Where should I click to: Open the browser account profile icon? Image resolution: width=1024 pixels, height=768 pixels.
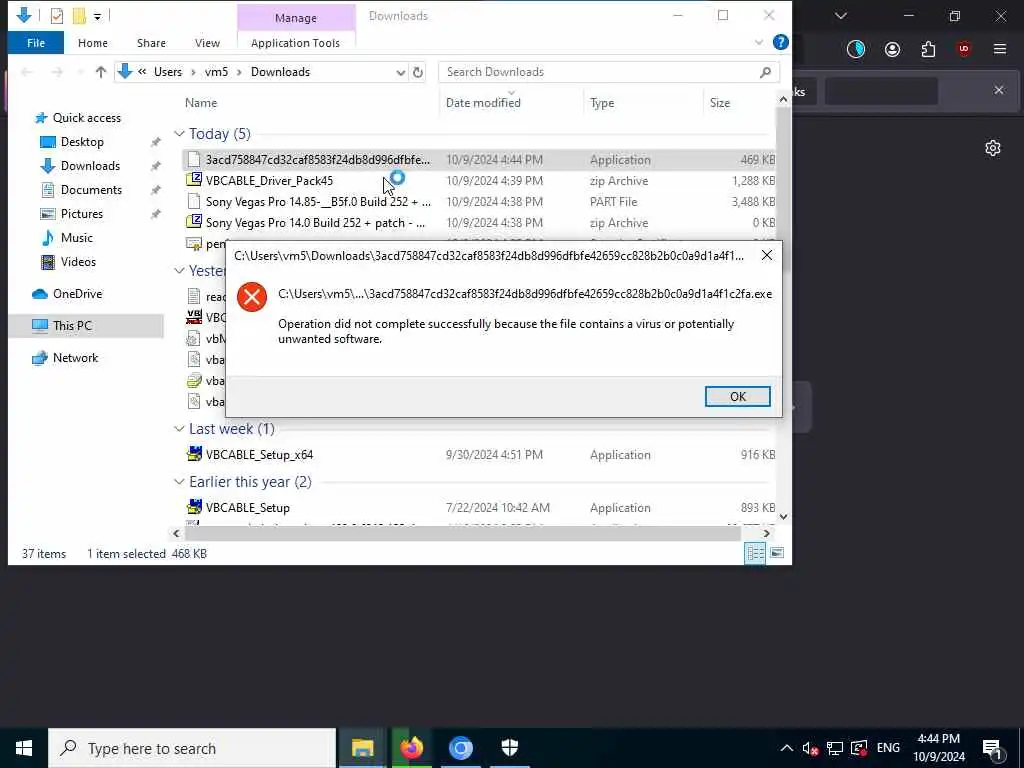tap(892, 50)
